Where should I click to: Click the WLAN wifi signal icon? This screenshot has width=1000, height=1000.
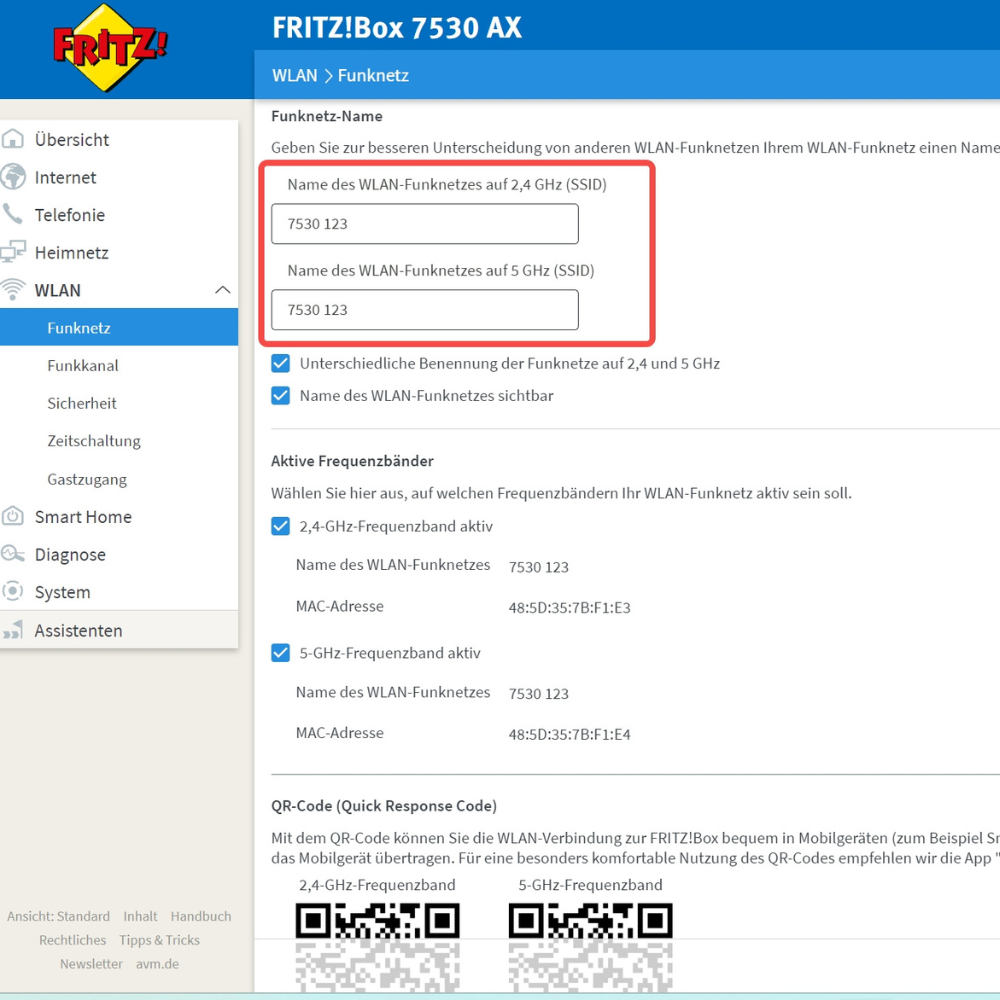point(13,290)
